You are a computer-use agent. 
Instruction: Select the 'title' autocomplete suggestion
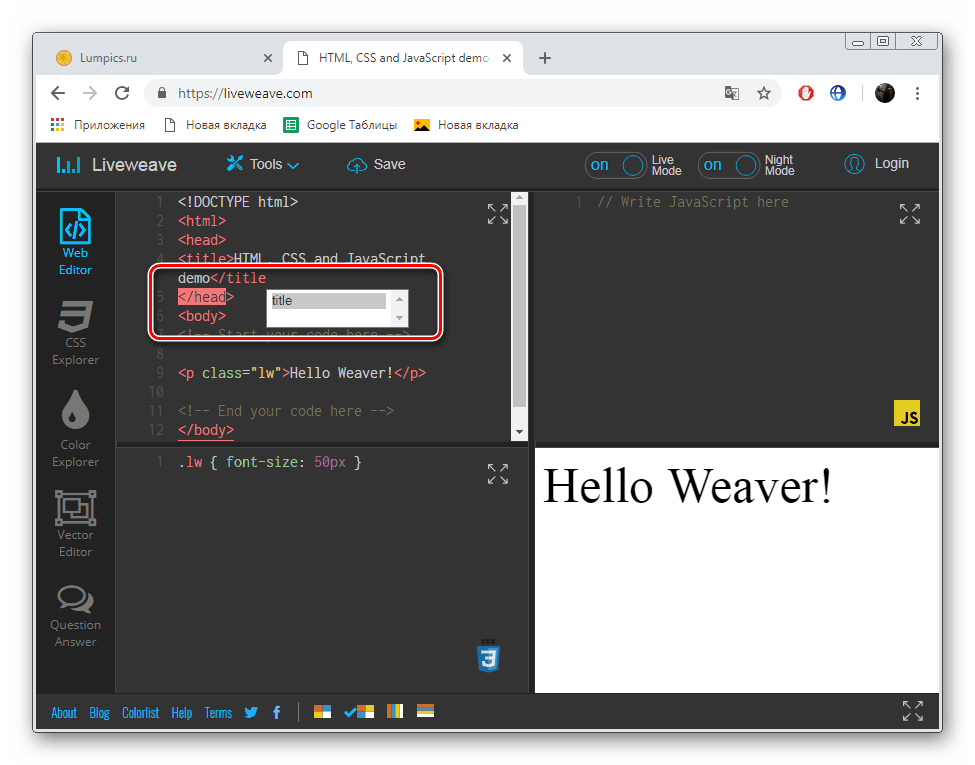coord(328,301)
